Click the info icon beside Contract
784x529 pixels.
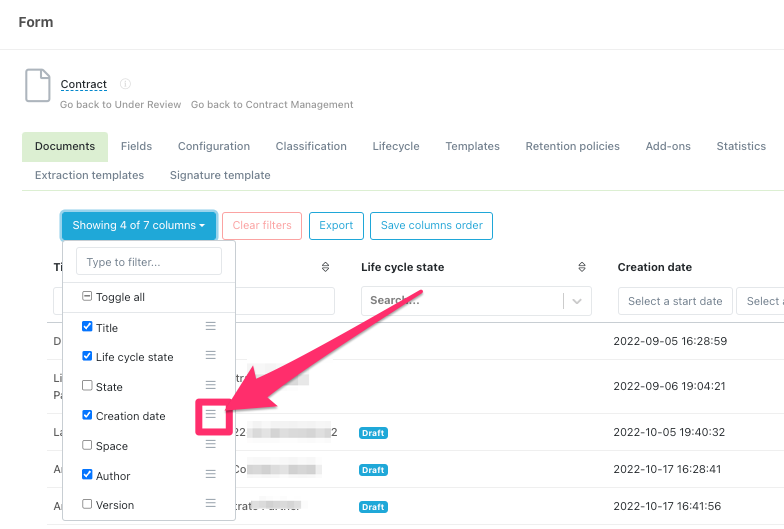coord(125,84)
